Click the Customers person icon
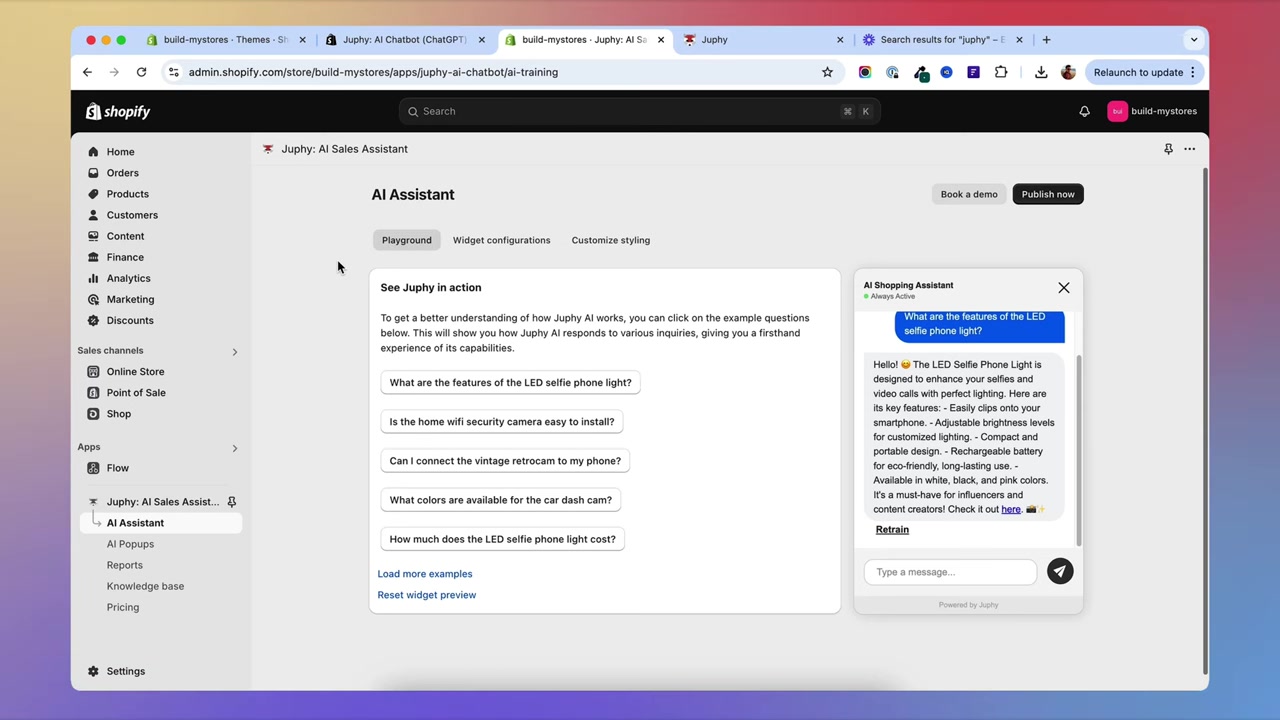 [x=93, y=215]
